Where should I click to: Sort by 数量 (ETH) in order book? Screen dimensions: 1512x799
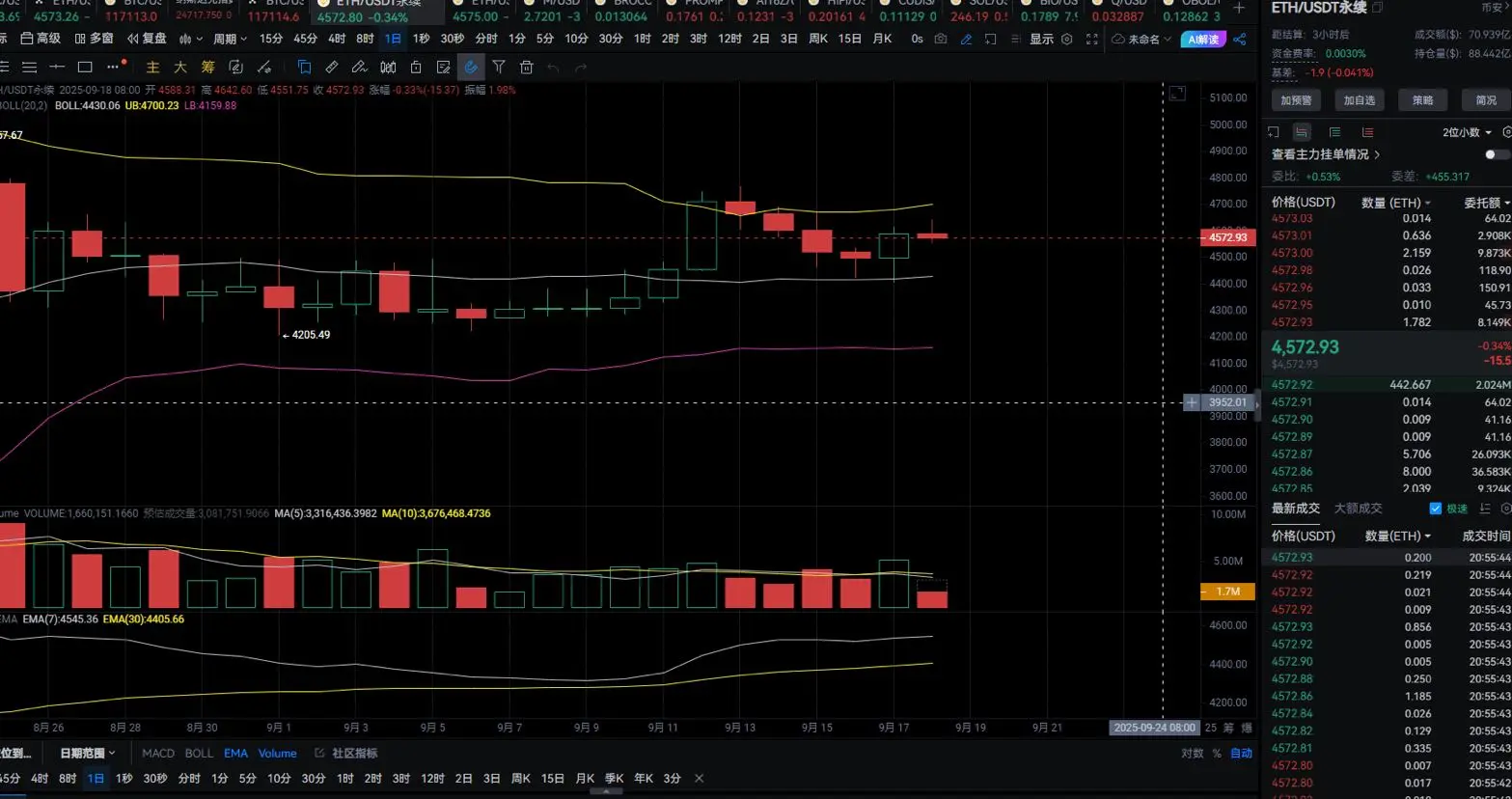[1395, 203]
